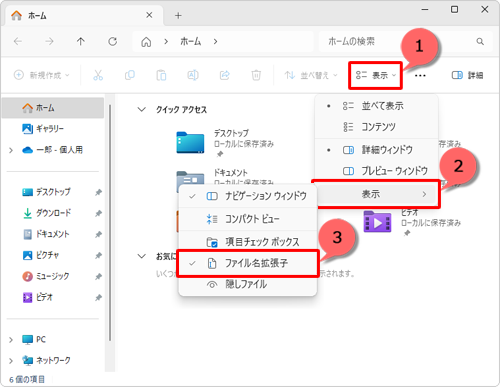The width and height of the screenshot is (500, 387).
Task: Toggle コンパクト ビュー option
Action: pyautogui.click(x=248, y=219)
